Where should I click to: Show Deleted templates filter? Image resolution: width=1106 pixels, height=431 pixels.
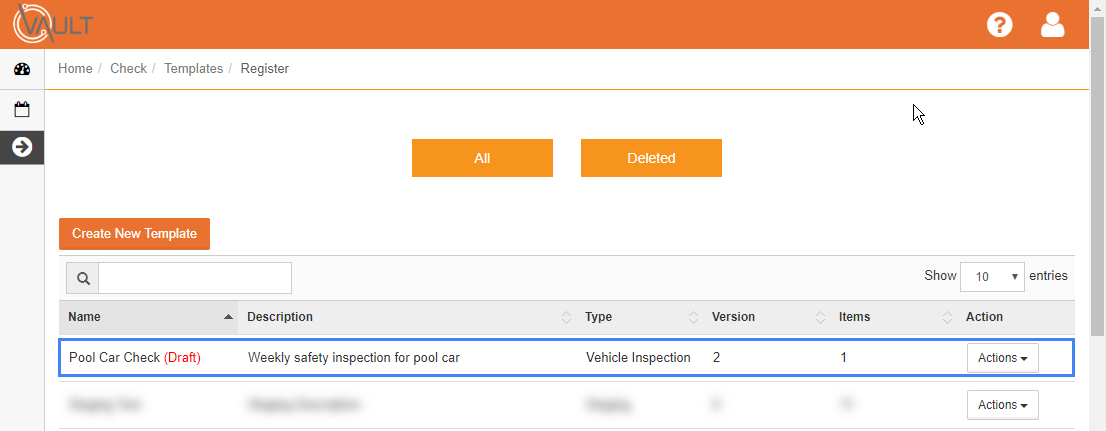(x=651, y=158)
